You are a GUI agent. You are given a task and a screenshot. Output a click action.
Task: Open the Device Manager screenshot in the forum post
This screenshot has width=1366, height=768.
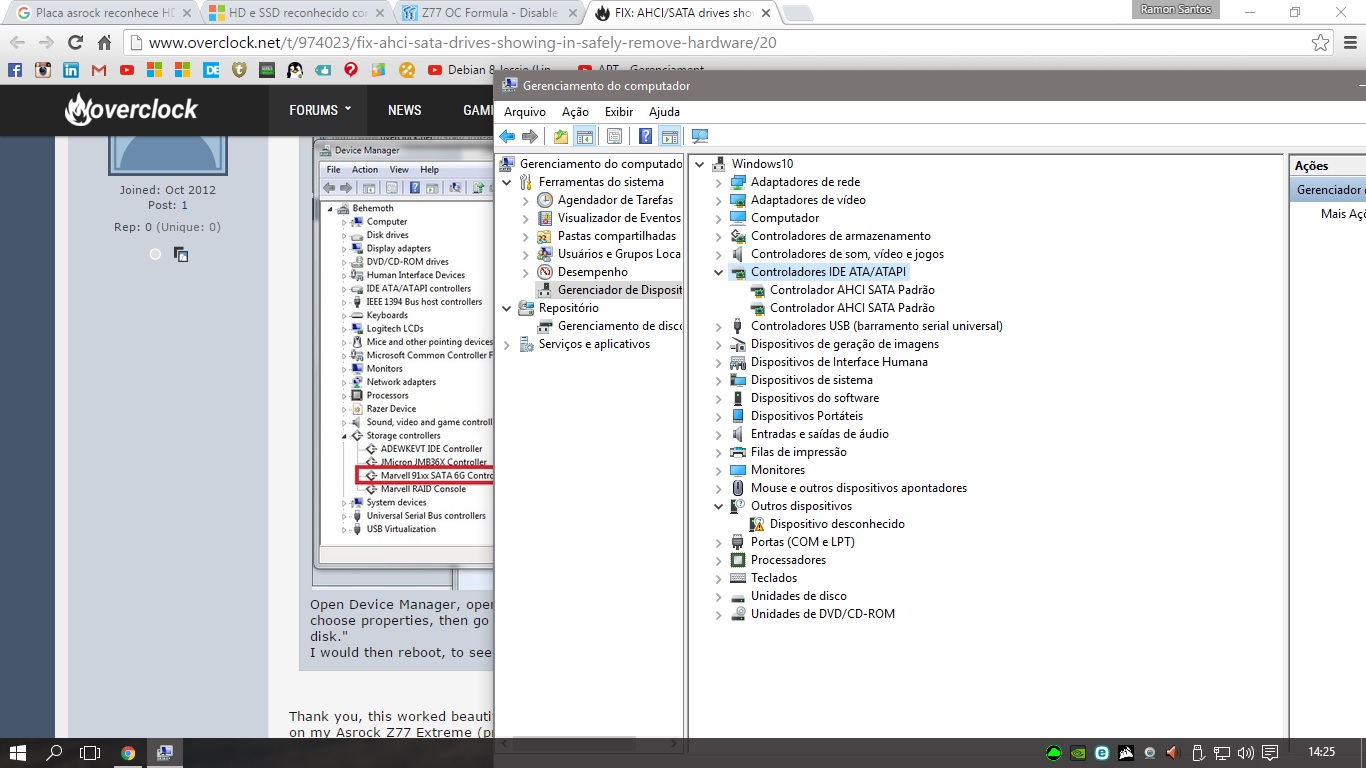[x=403, y=362]
